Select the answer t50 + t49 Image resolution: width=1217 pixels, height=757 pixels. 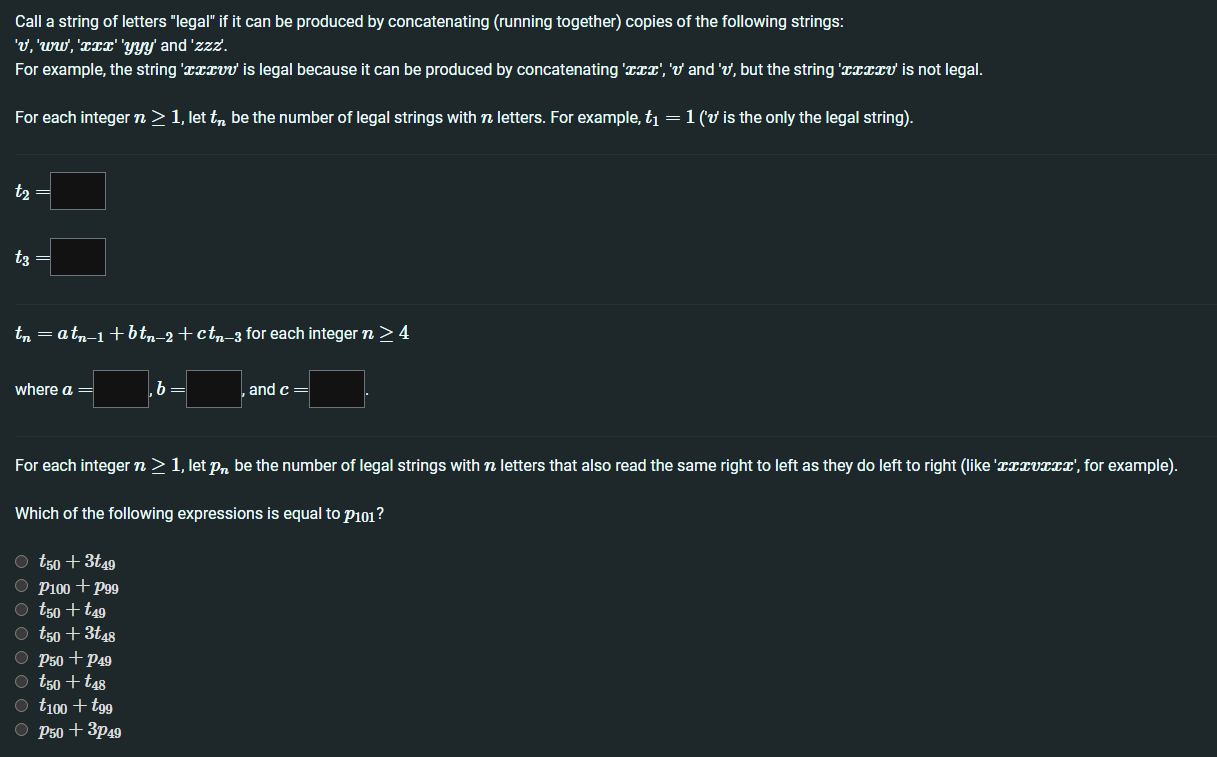pos(21,610)
